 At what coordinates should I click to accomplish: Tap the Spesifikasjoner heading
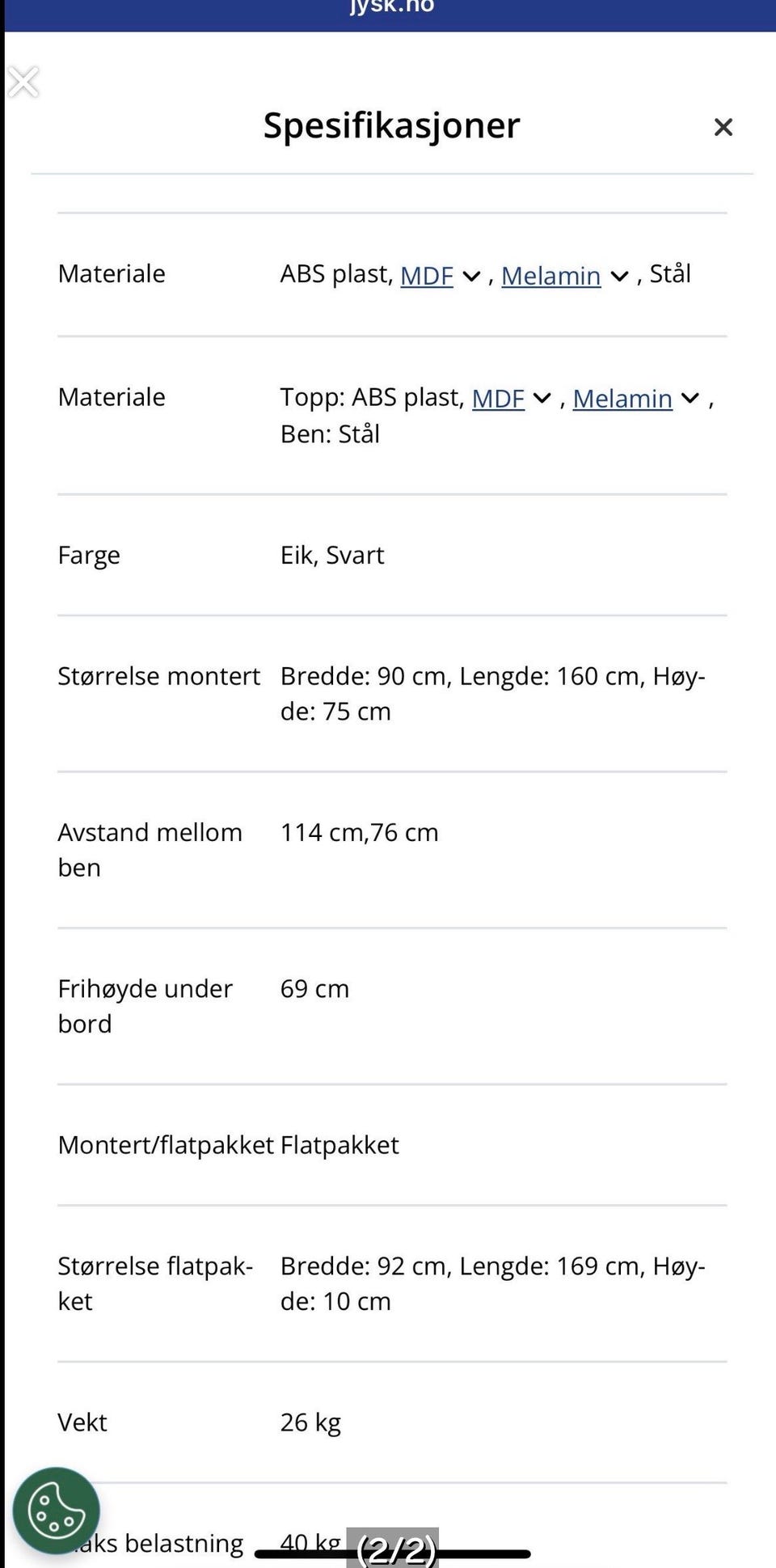tap(391, 125)
